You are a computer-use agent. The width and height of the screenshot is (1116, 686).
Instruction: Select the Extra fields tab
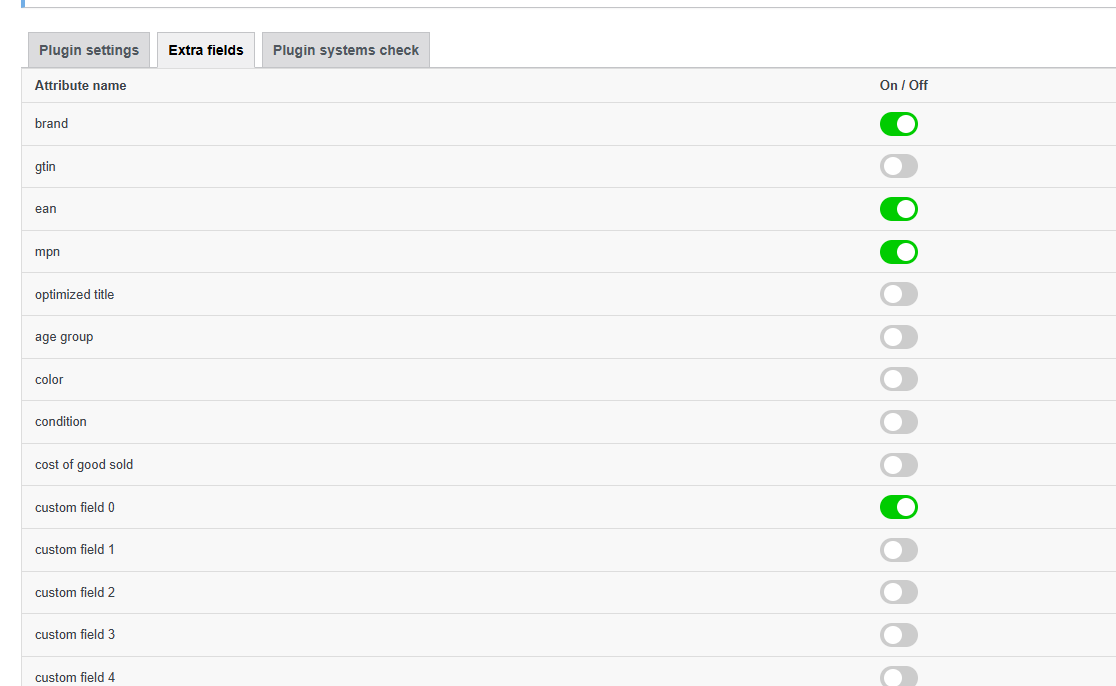(x=206, y=51)
